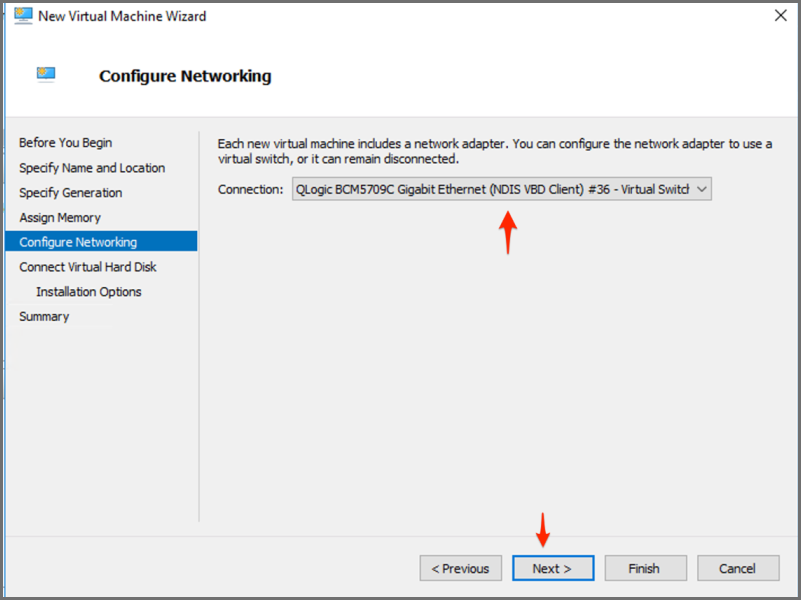Click the virtual machine icon beside Configure Networking heading
Viewport: 801px width, 600px height.
coord(46,75)
